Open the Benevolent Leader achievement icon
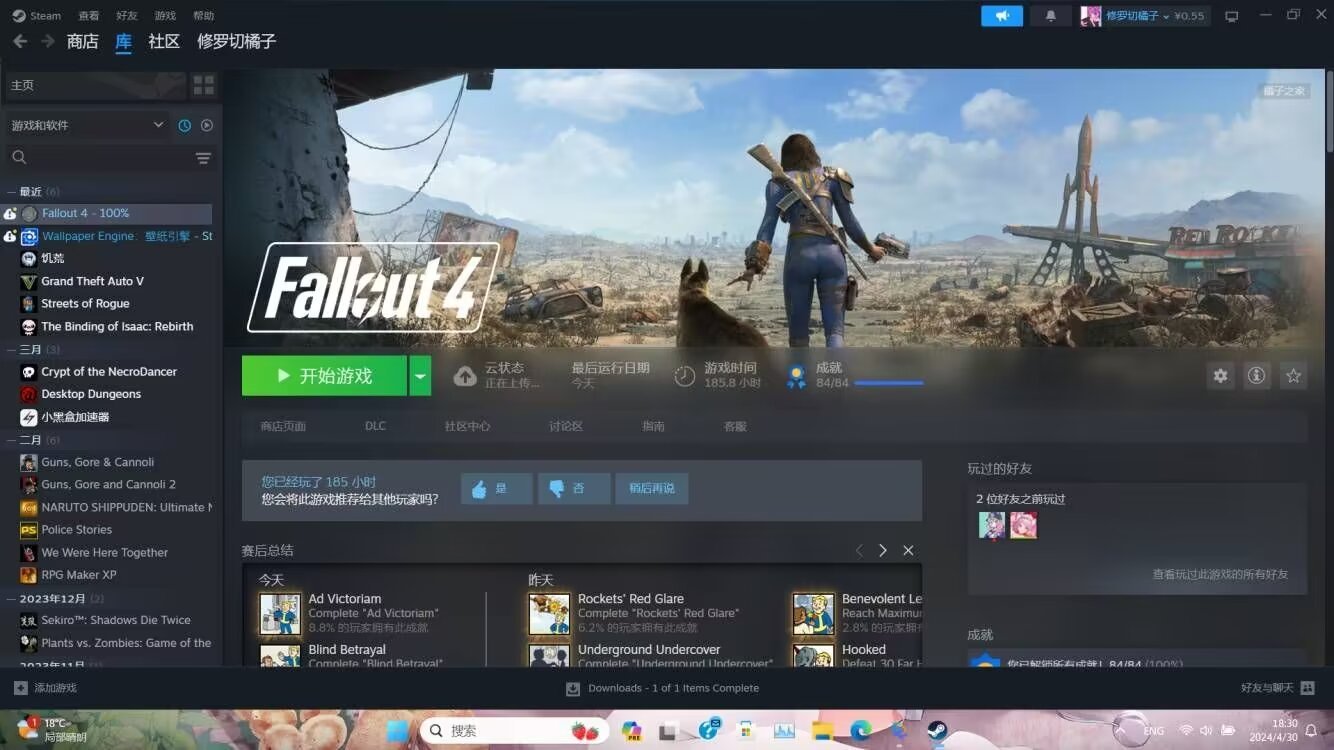Screen dimensions: 1334x750 813,614
